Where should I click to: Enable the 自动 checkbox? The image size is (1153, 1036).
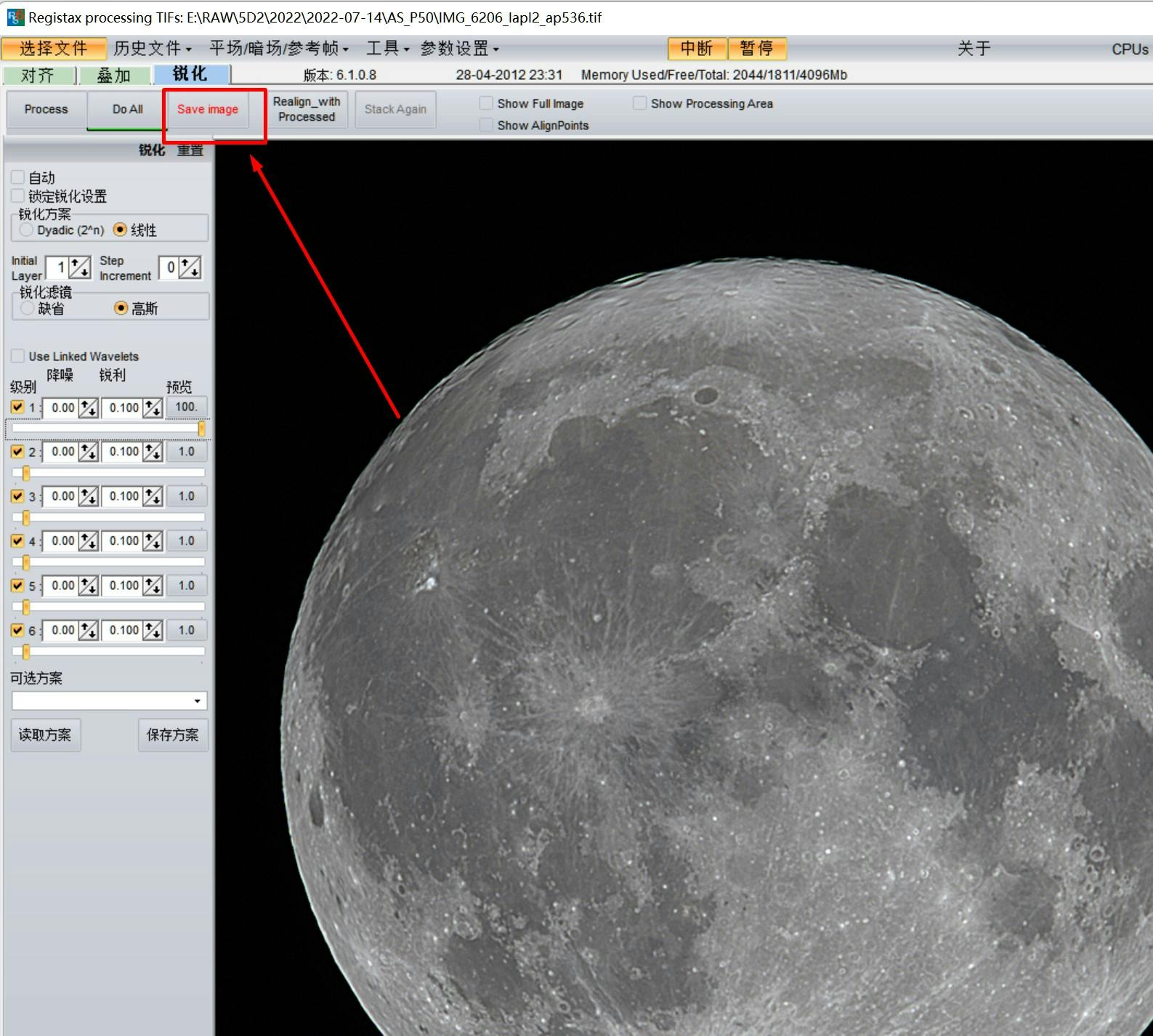[18, 177]
